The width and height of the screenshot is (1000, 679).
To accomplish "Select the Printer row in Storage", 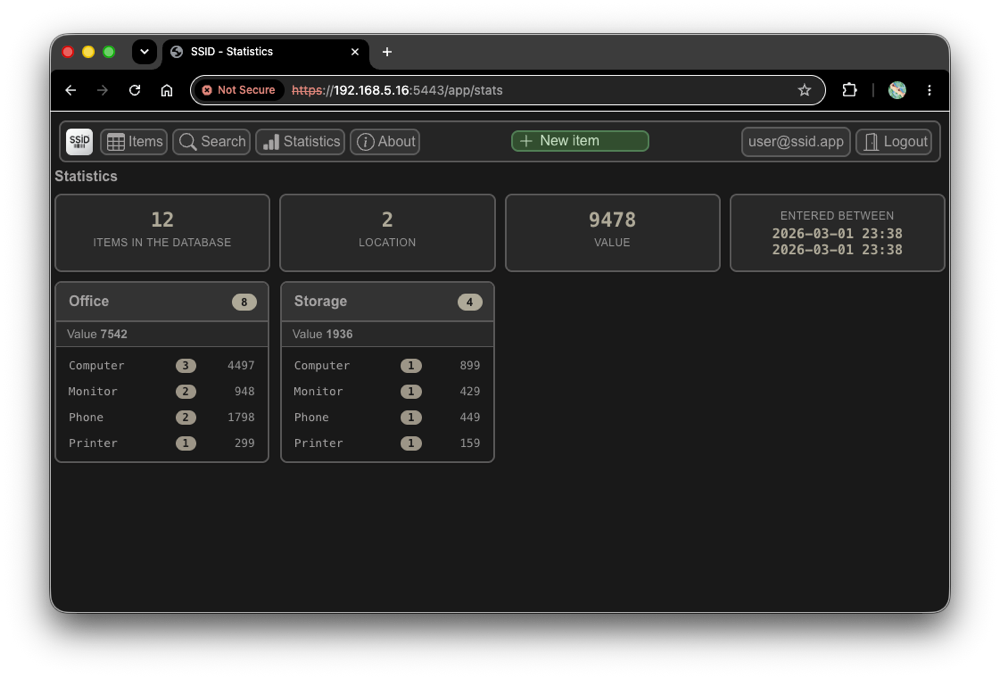I will pyautogui.click(x=387, y=443).
